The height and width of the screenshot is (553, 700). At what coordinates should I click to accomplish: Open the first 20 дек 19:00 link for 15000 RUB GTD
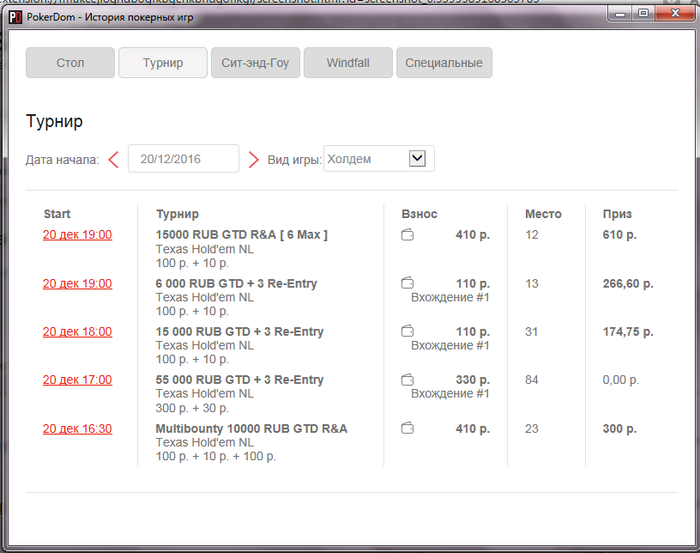(77, 235)
